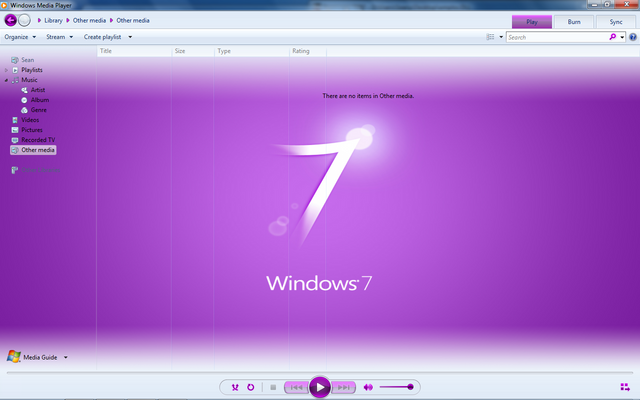Click the Windows Media Player title bar icon

point(4,5)
